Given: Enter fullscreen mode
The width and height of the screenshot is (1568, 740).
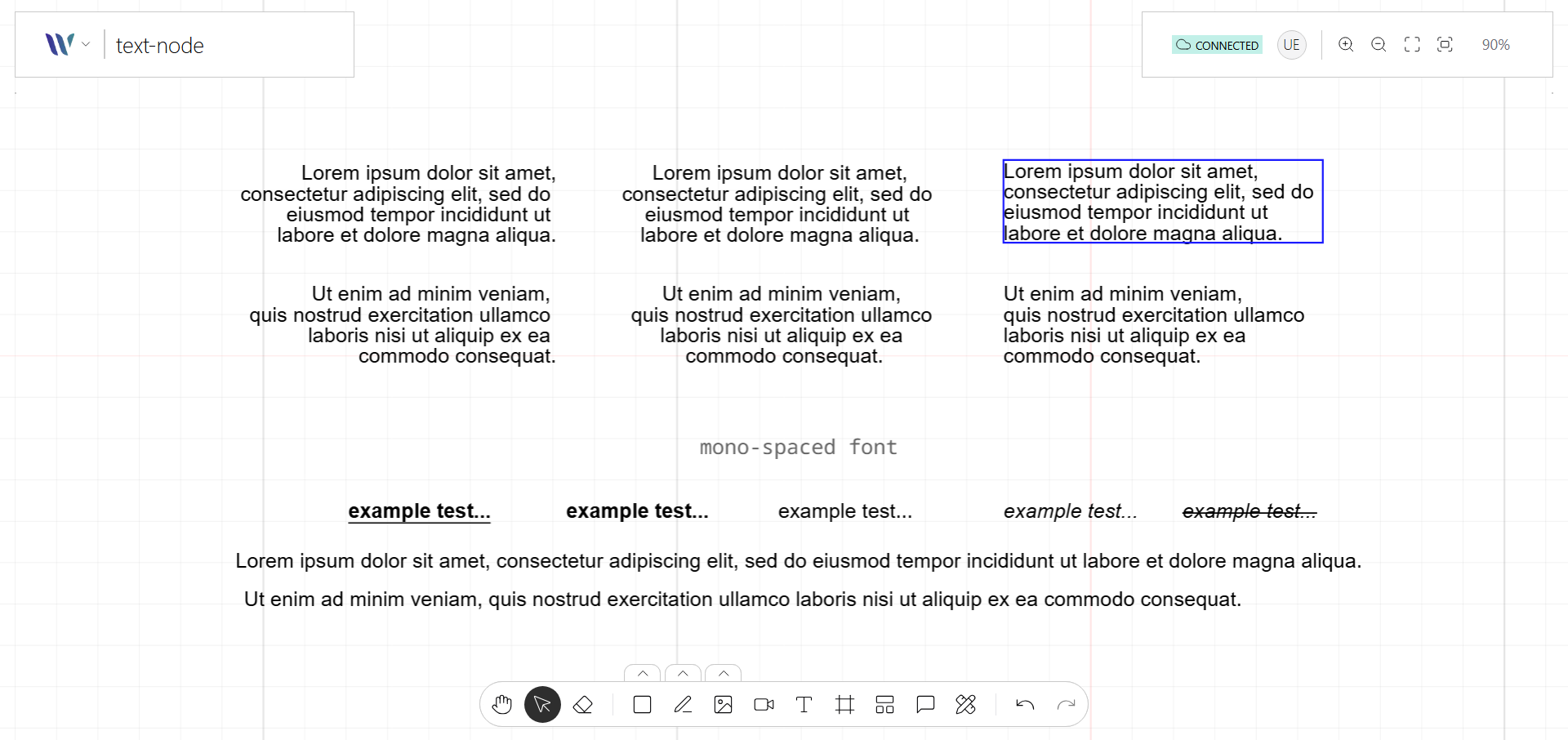Looking at the screenshot, I should [1412, 45].
